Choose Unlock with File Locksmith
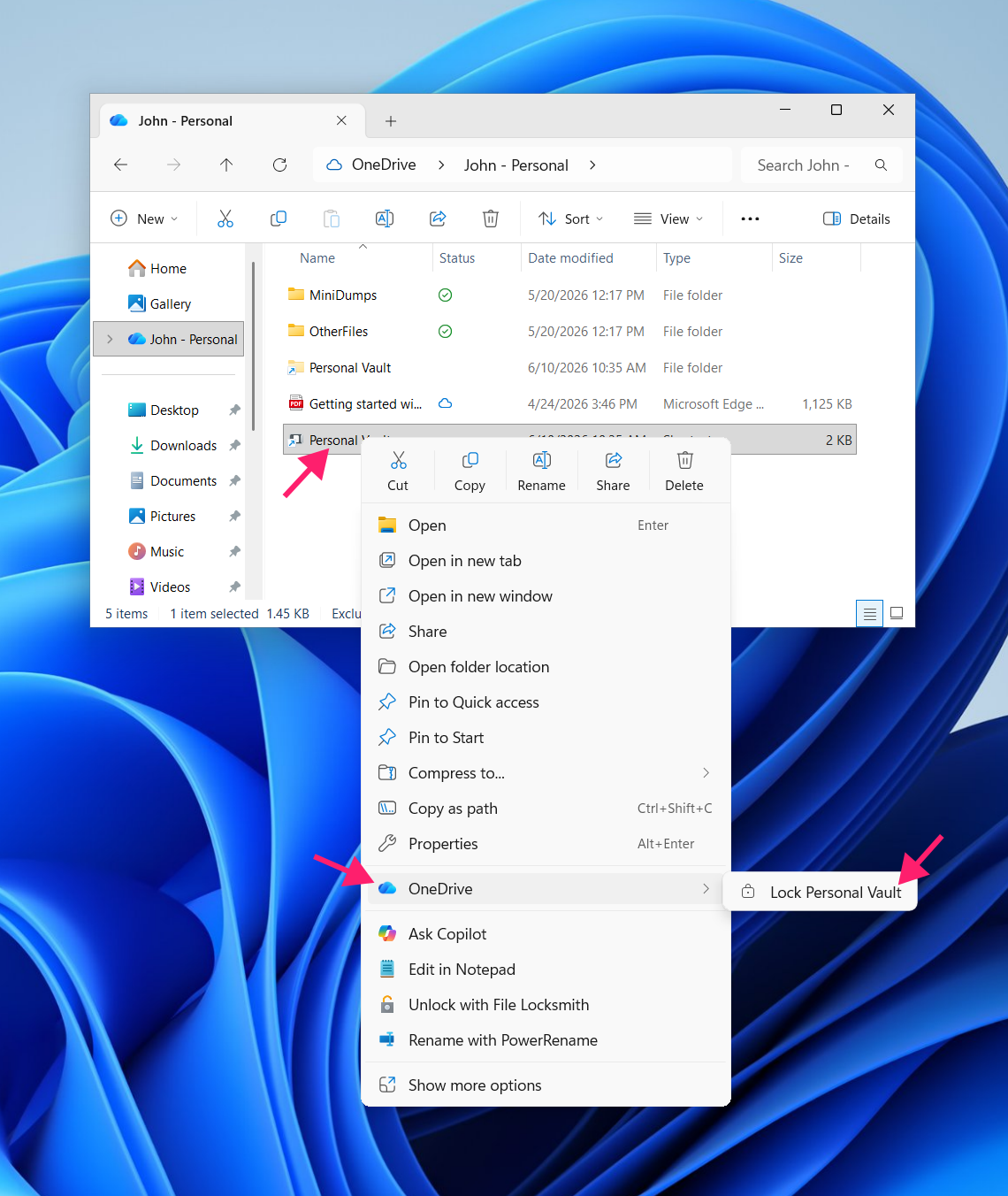 [x=546, y=1005]
